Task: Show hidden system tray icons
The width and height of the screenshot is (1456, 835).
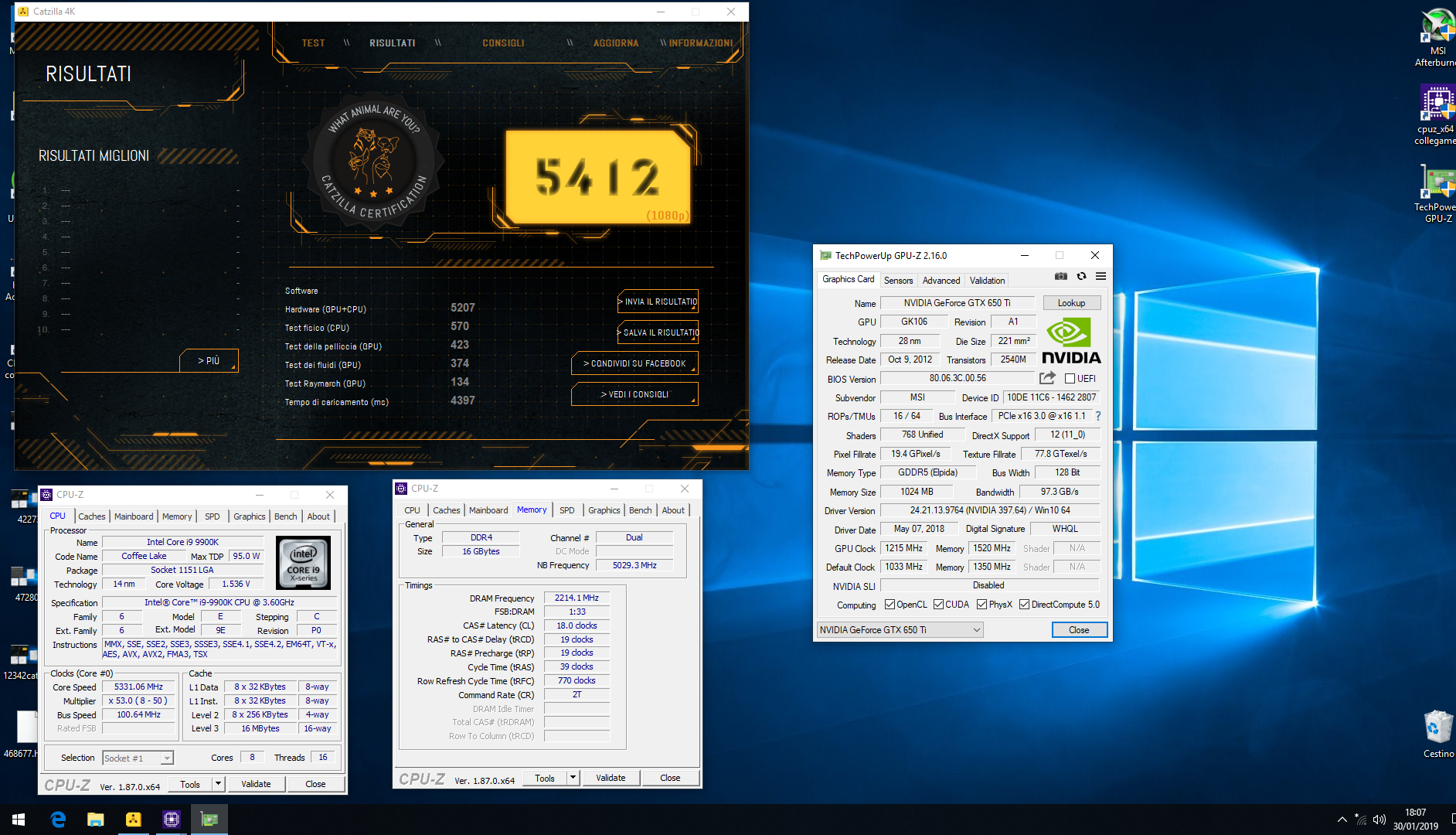Action: click(x=1342, y=820)
